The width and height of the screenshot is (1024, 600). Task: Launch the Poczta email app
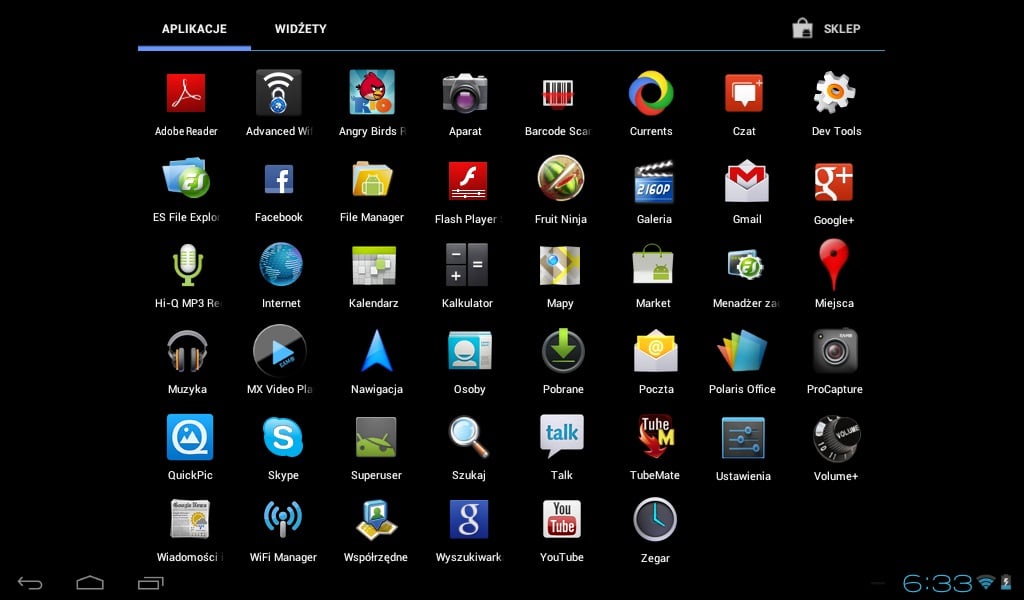[x=656, y=351]
